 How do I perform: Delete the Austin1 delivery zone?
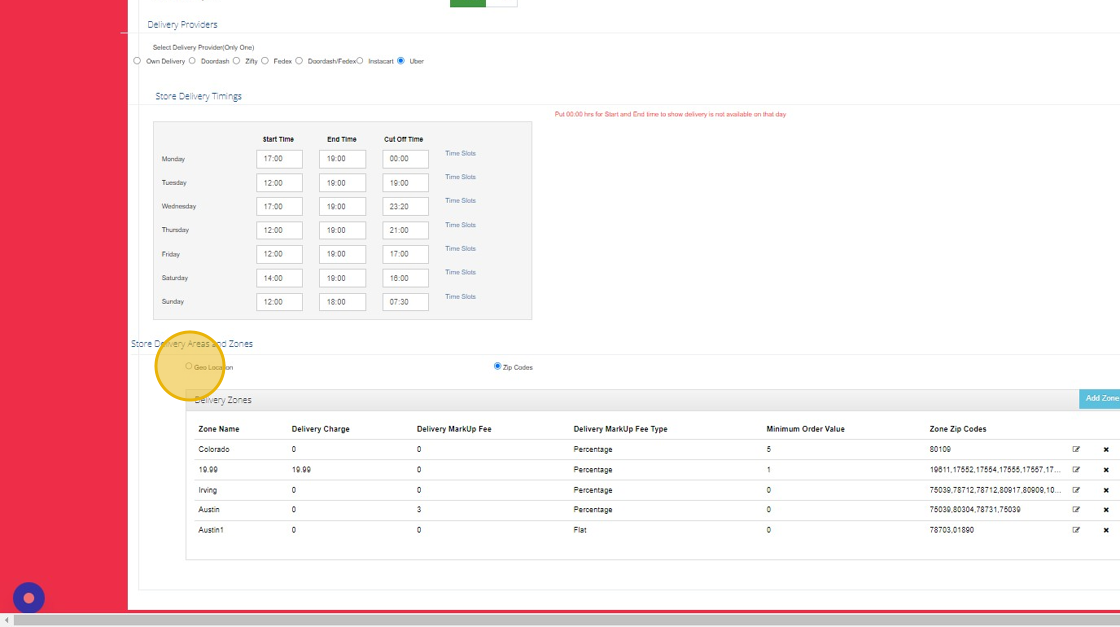coord(1106,530)
